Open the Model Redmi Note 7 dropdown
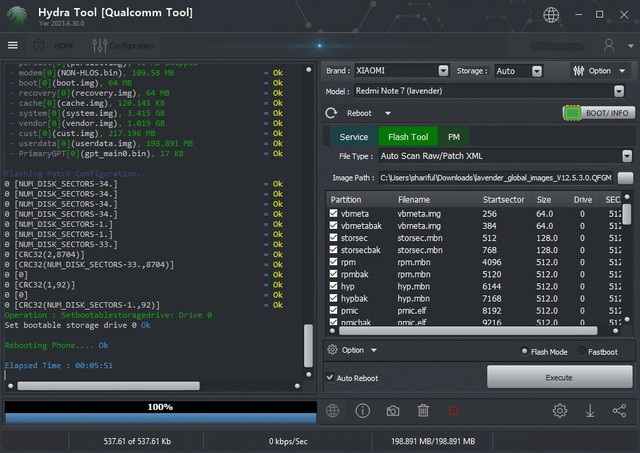The image size is (640, 453). pos(619,91)
